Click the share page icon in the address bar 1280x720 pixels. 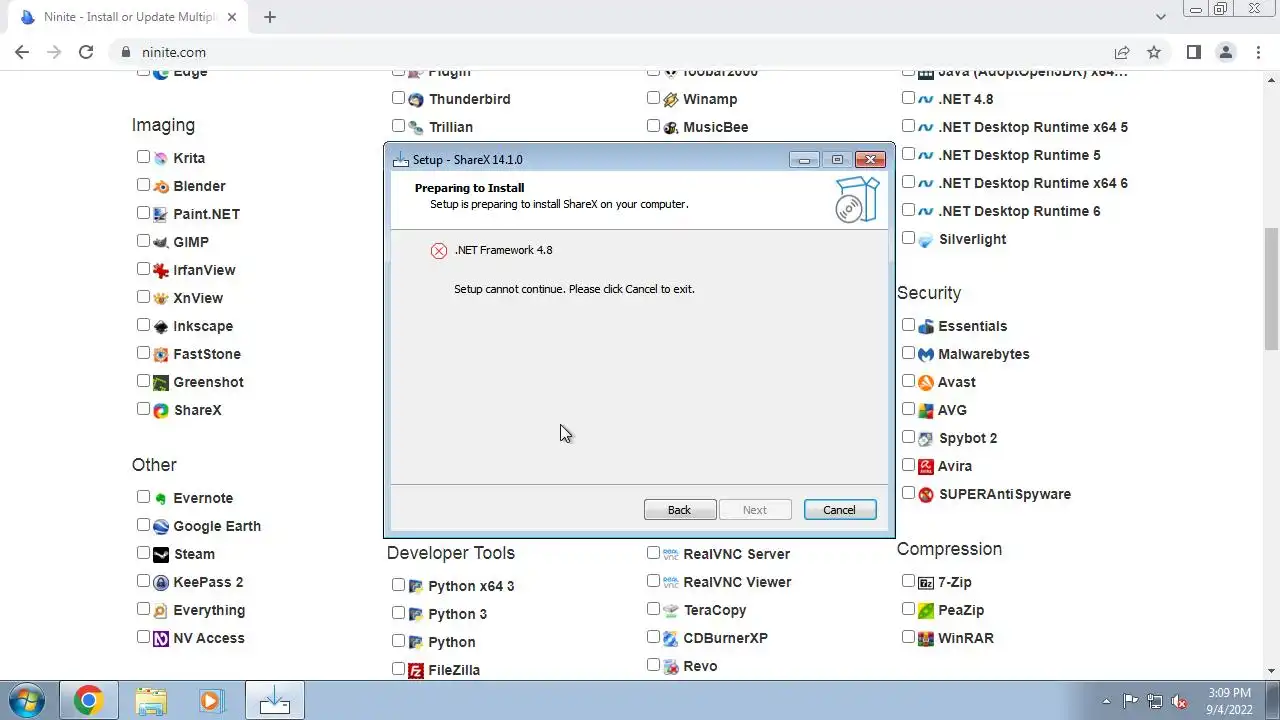pyautogui.click(x=1122, y=52)
